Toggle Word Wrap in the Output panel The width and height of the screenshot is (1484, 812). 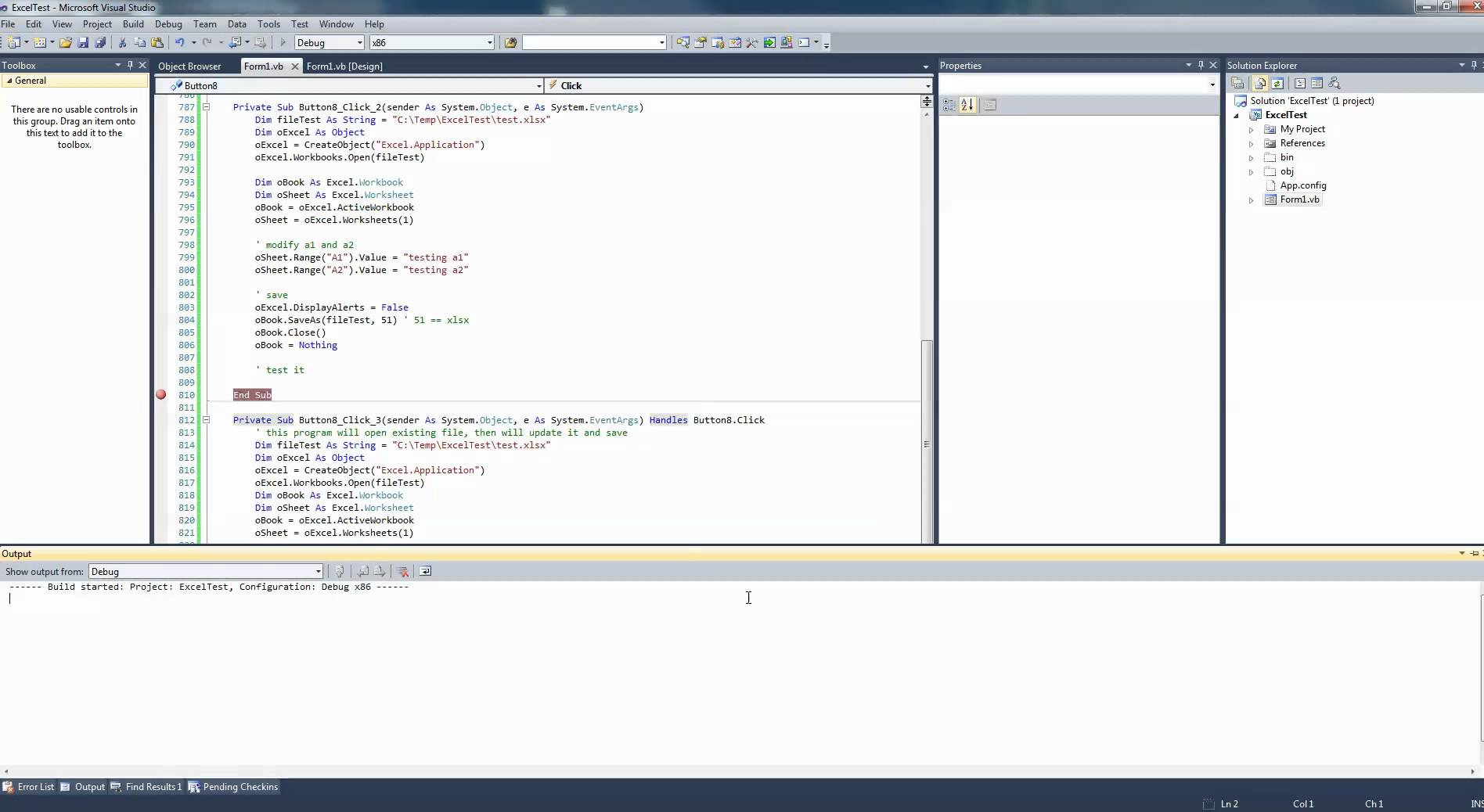point(425,571)
